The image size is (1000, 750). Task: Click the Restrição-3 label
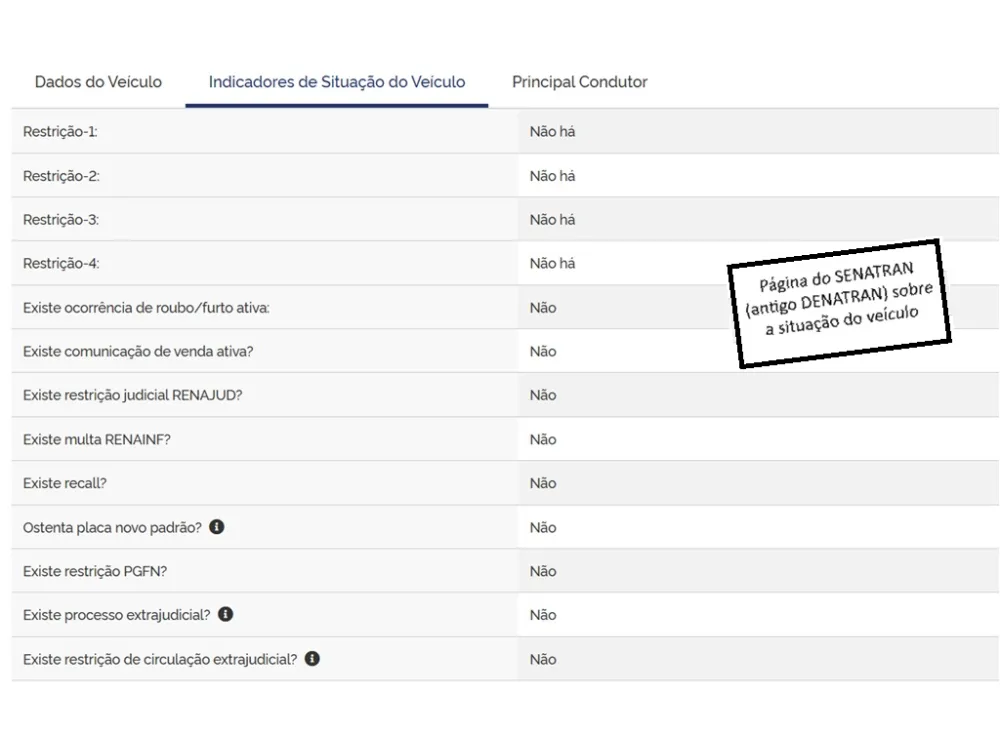(61, 219)
